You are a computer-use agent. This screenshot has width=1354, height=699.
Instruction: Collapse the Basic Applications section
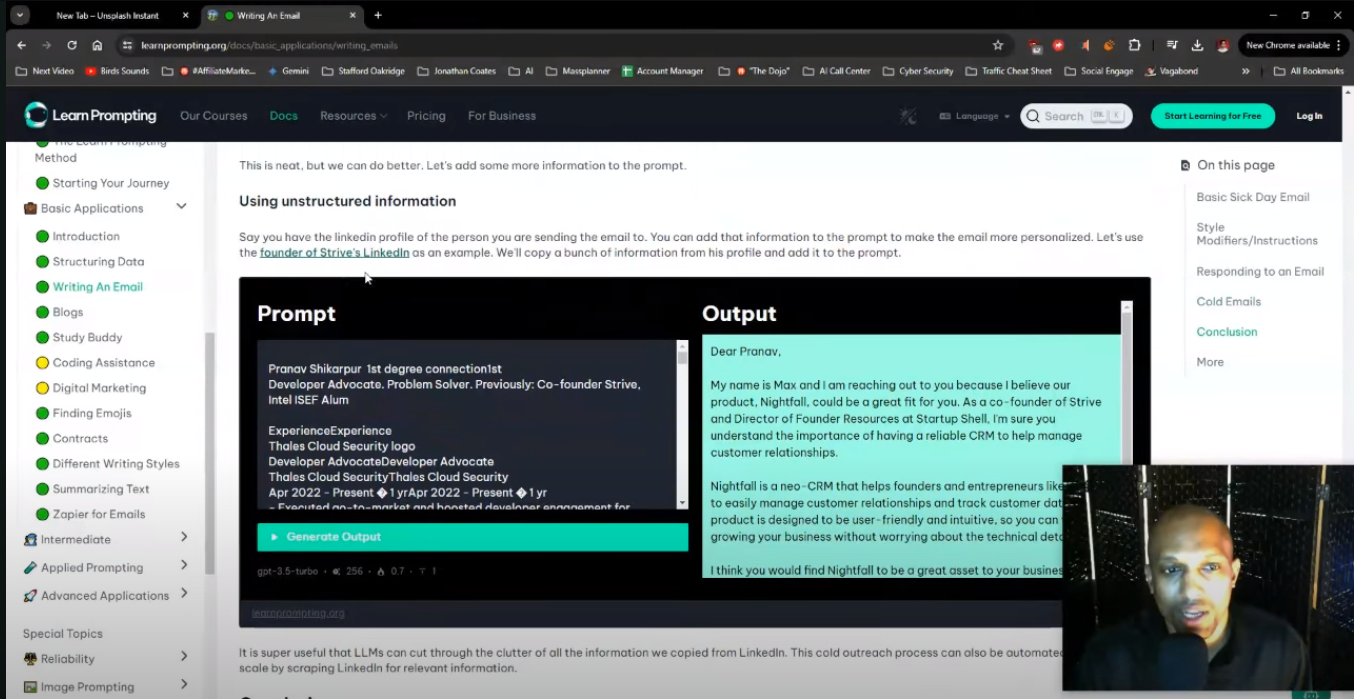[181, 207]
